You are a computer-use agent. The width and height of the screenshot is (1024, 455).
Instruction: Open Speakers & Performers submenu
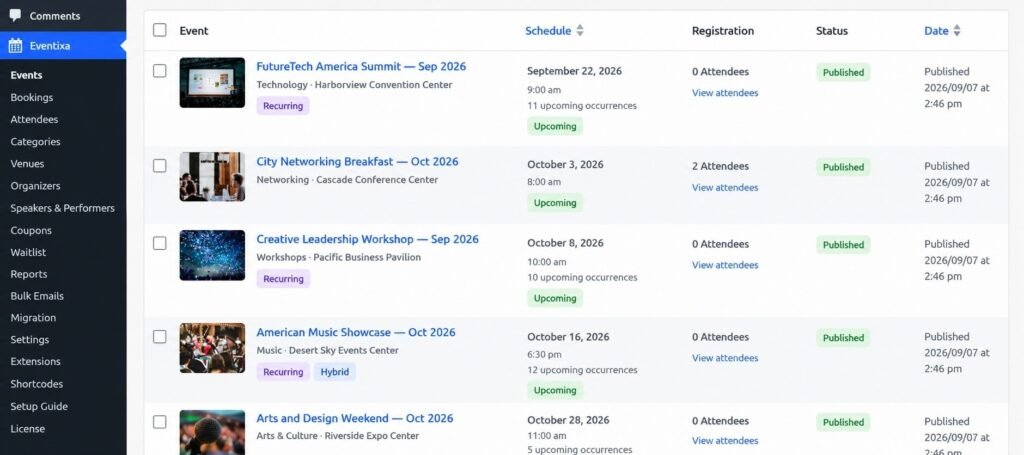(x=63, y=208)
